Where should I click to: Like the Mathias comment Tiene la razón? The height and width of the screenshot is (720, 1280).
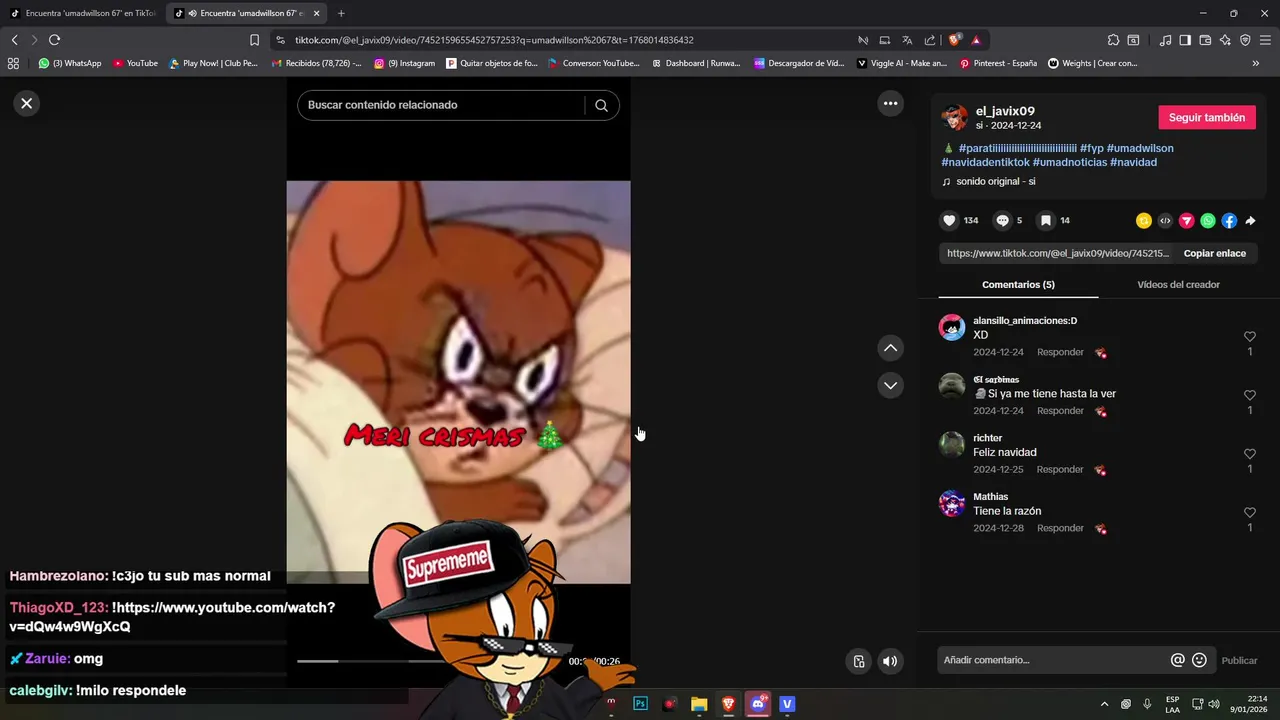[1249, 513]
